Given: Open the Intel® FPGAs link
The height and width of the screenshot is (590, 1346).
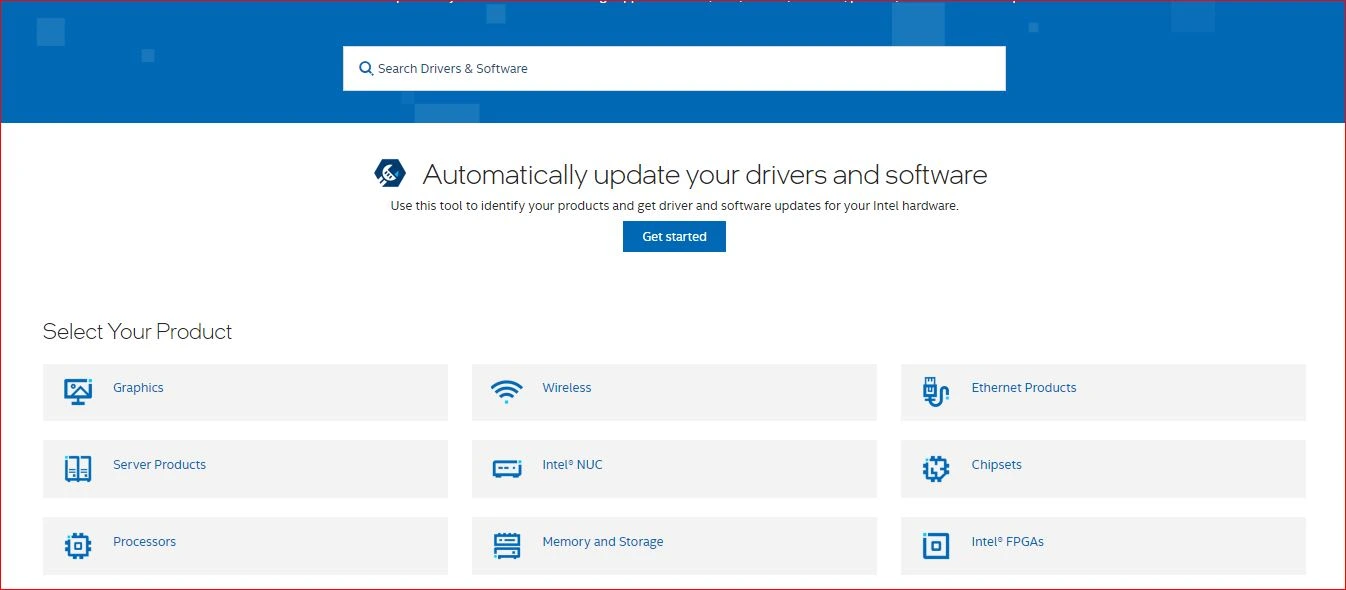Looking at the screenshot, I should coord(1007,542).
